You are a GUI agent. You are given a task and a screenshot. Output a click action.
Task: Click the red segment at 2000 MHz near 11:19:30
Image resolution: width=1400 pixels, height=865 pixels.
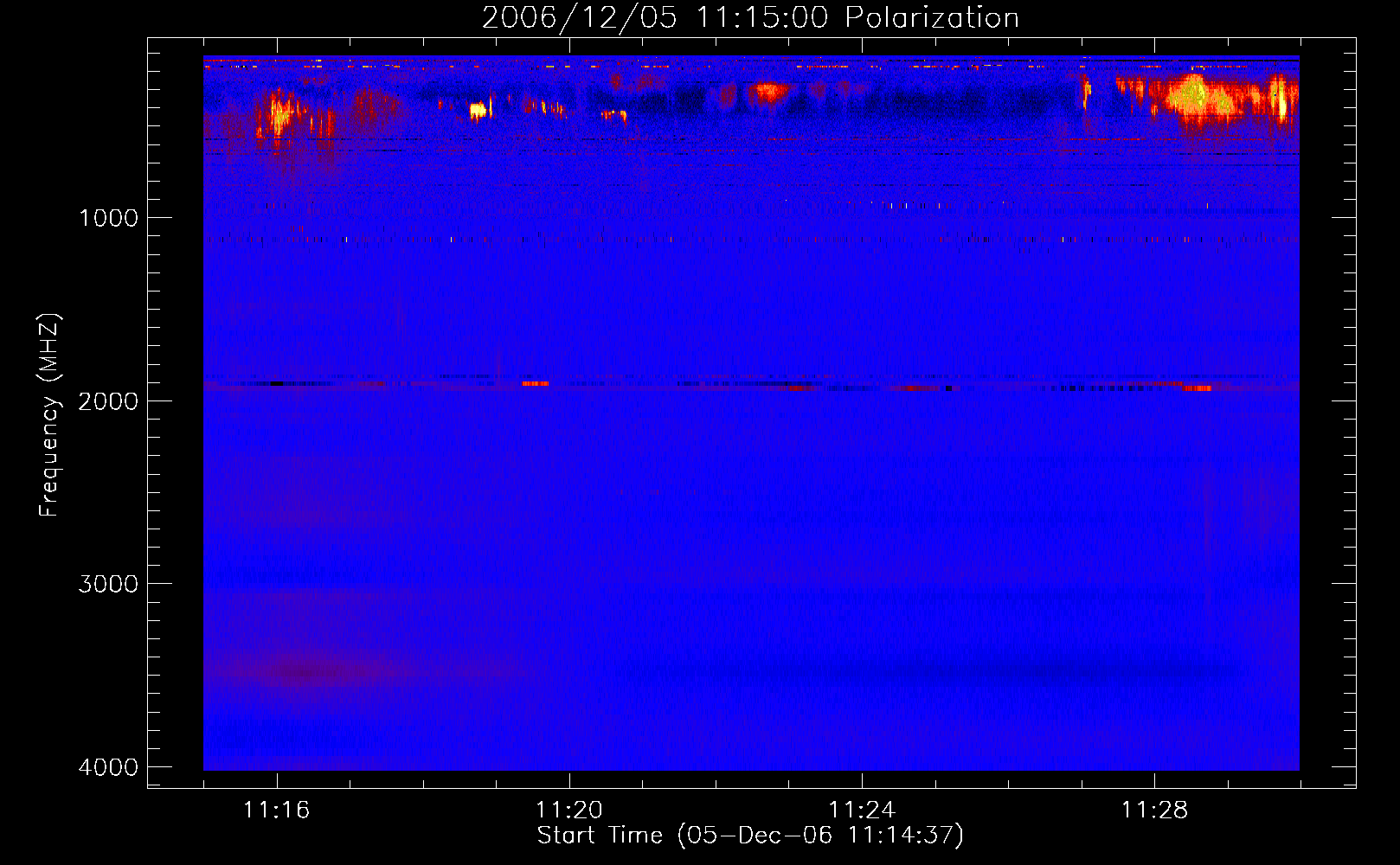tap(536, 383)
